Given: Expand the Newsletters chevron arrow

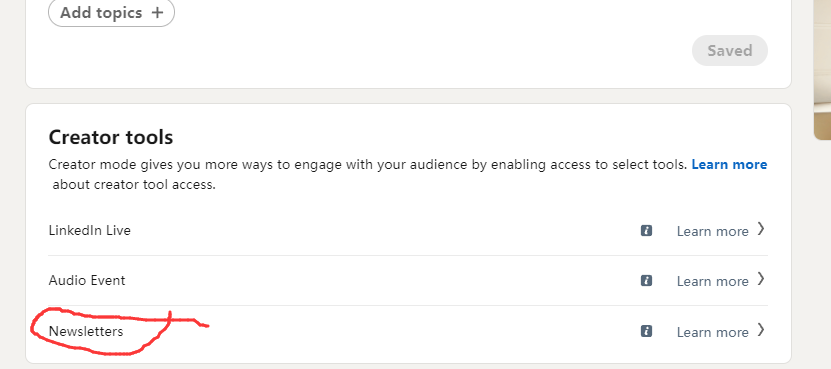Looking at the screenshot, I should [761, 330].
